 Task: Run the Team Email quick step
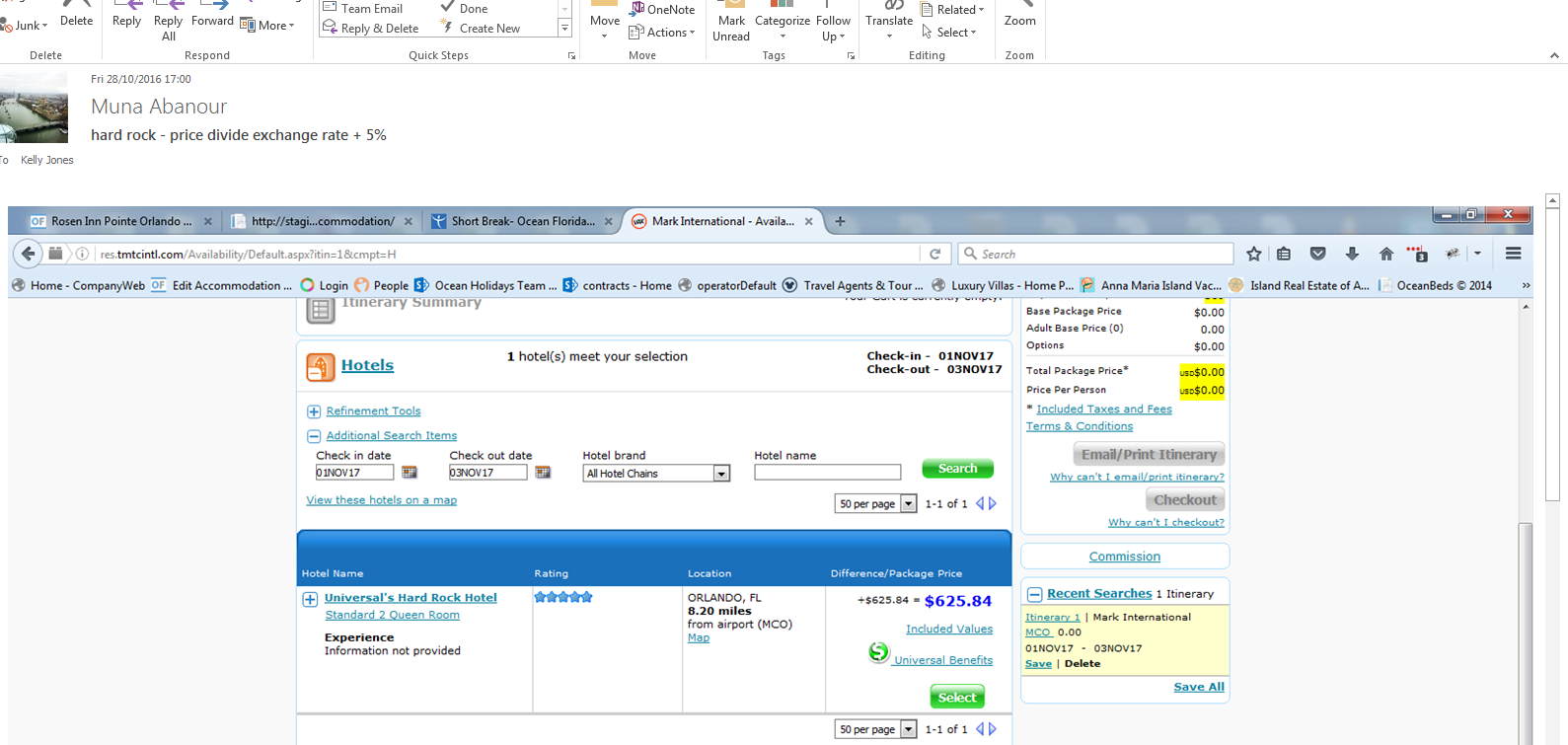[x=363, y=9]
